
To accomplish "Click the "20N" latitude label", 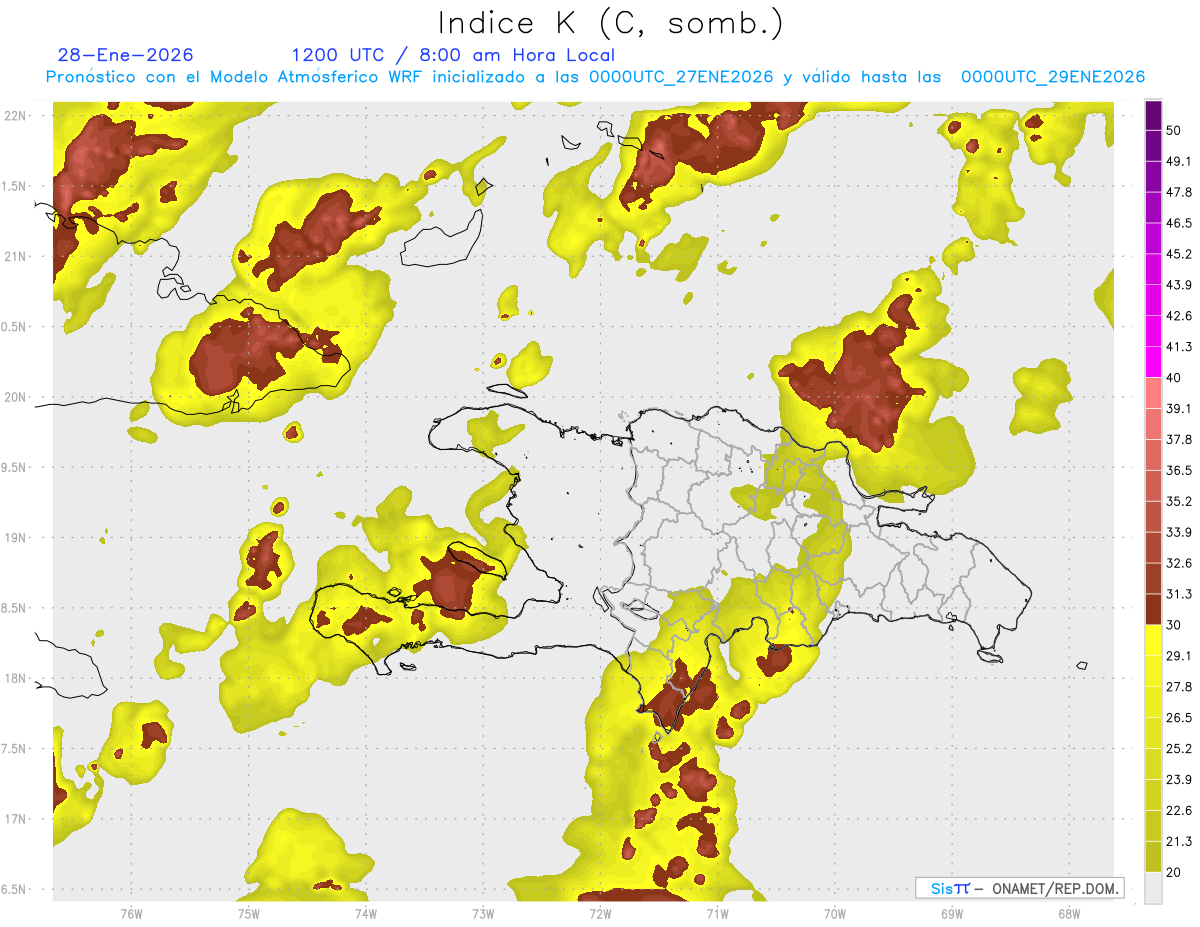I will (x=16, y=397).
